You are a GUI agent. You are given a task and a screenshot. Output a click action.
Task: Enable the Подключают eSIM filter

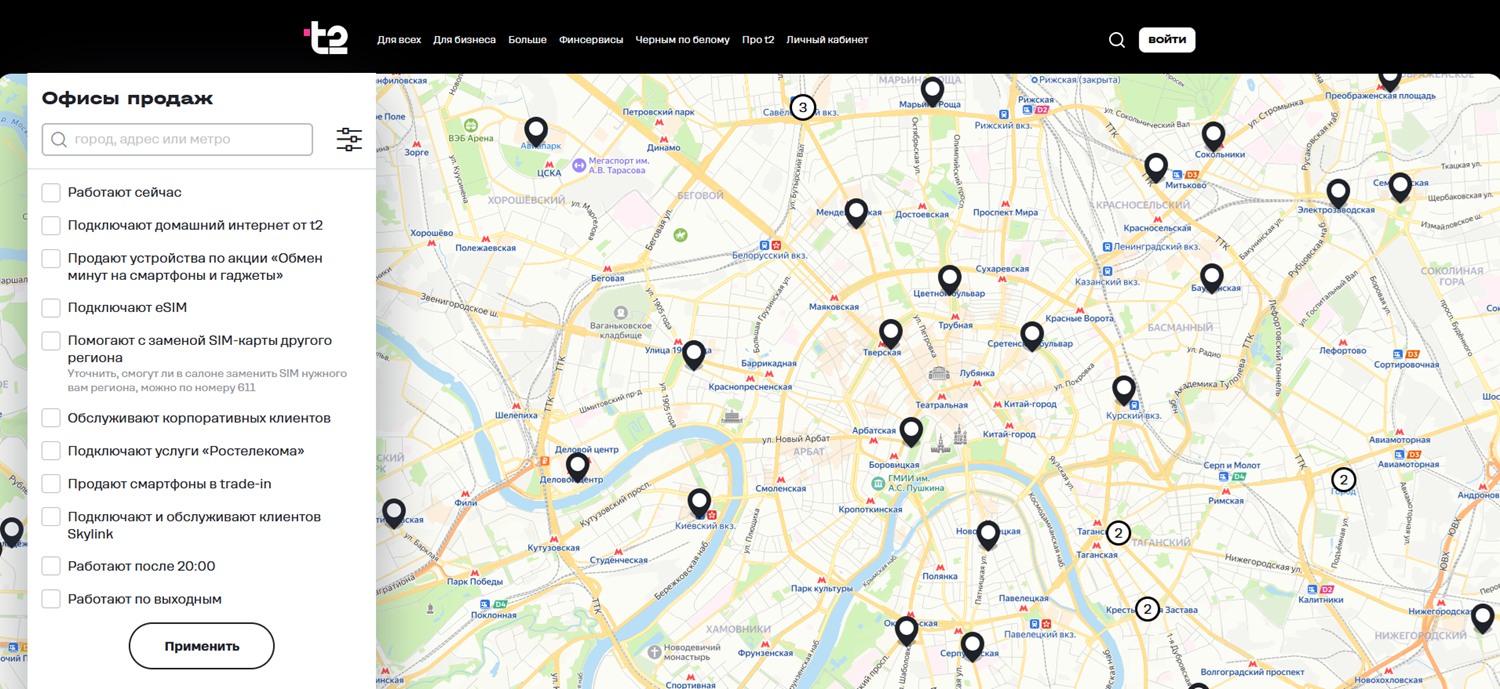(51, 307)
